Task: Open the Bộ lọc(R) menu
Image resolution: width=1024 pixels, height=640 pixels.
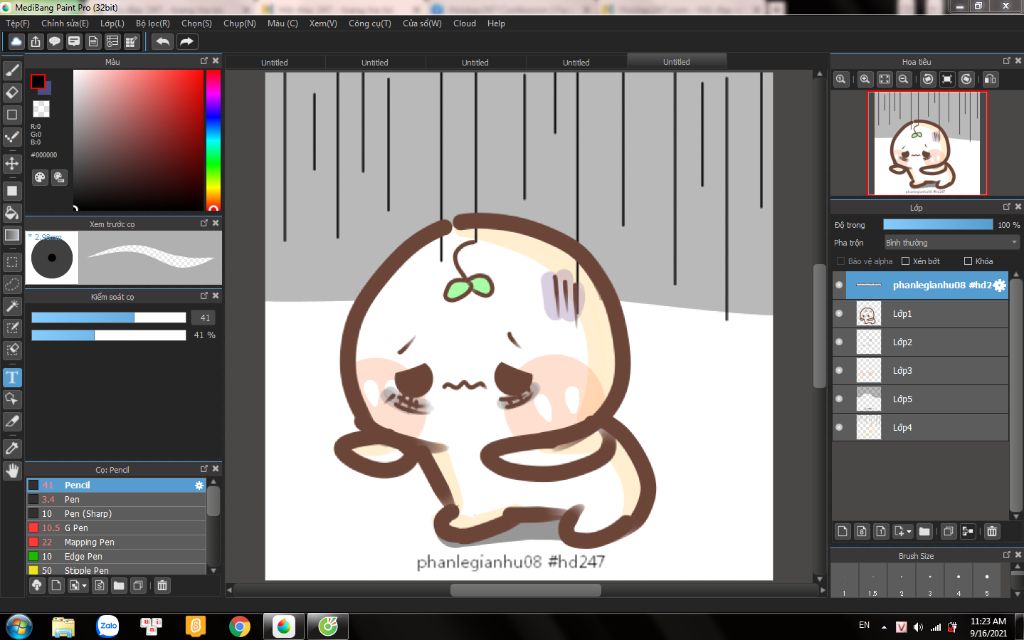Action: coord(152,23)
